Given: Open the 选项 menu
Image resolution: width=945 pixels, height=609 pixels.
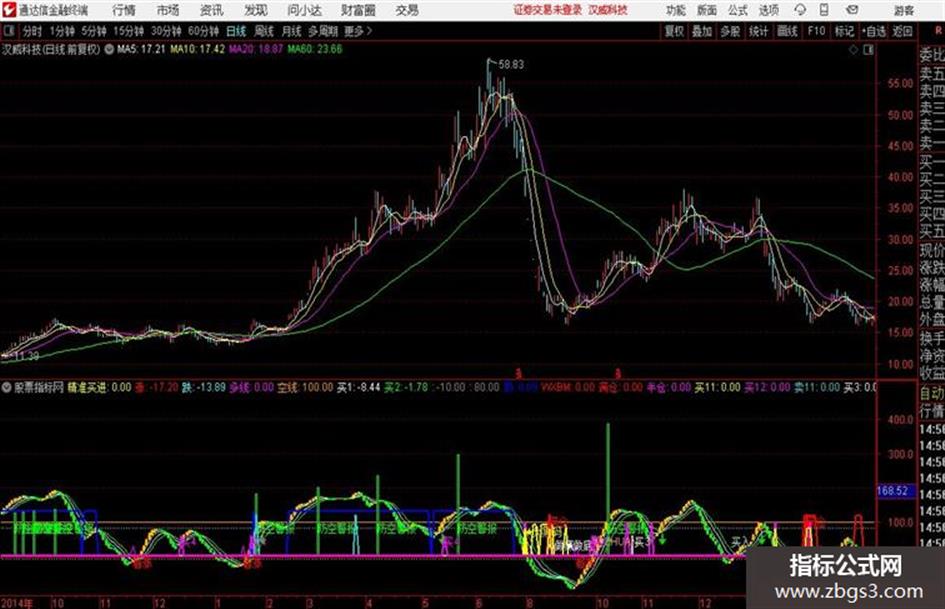Looking at the screenshot, I should [768, 10].
